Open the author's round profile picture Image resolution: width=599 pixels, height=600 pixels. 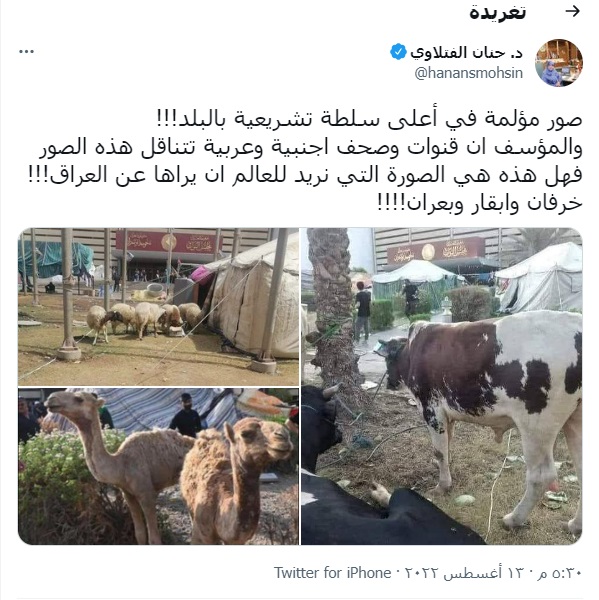click(558, 62)
